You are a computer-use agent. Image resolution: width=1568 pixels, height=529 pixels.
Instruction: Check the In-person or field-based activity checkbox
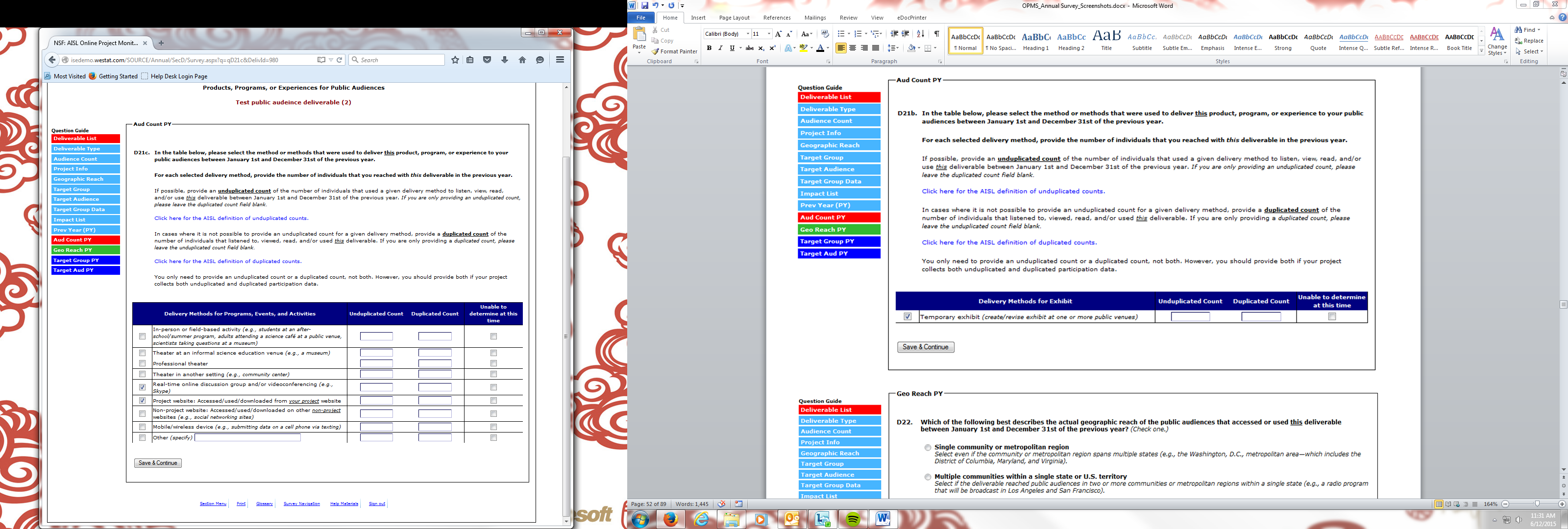click(143, 336)
